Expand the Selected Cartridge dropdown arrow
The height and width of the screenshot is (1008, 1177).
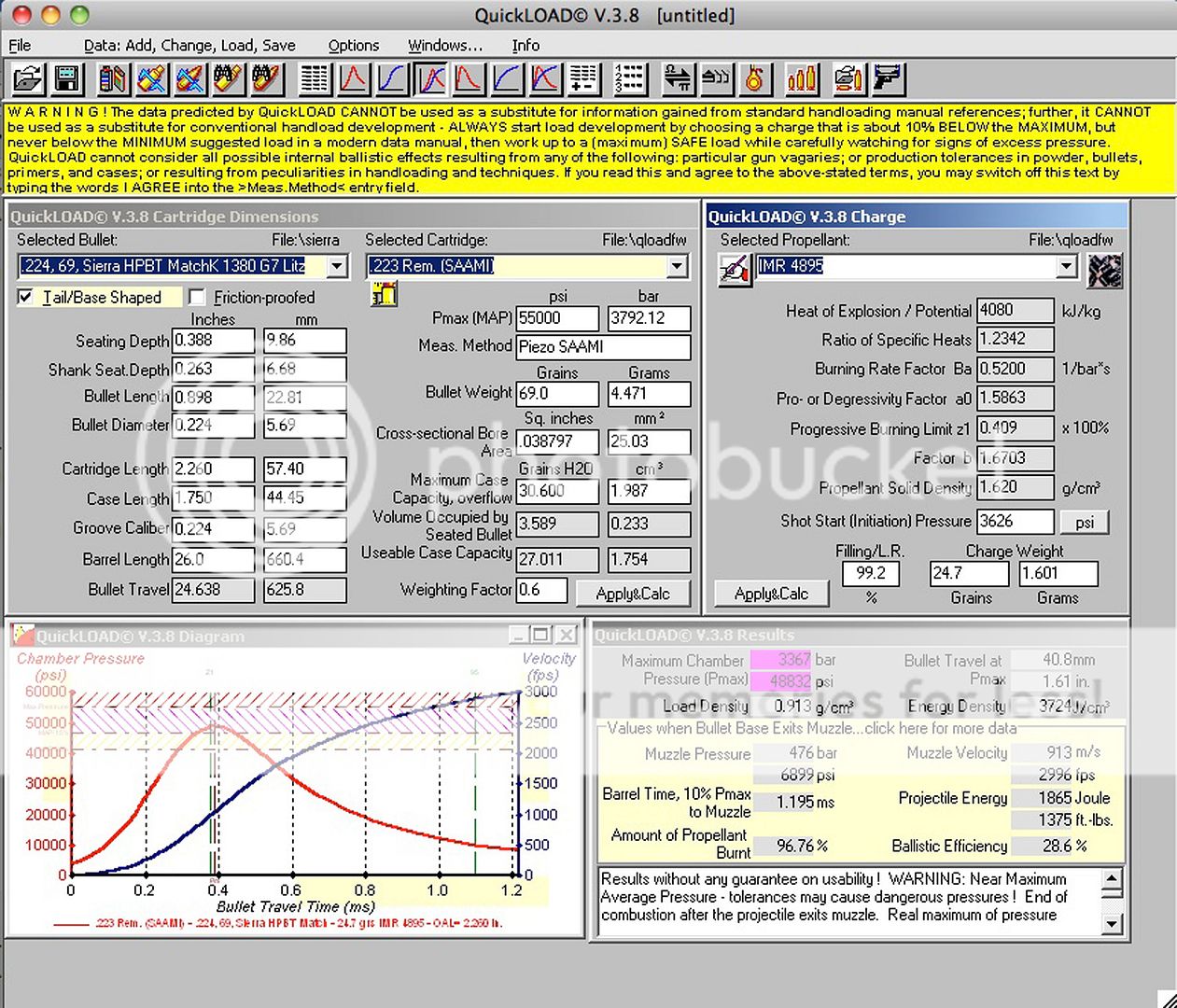677,267
